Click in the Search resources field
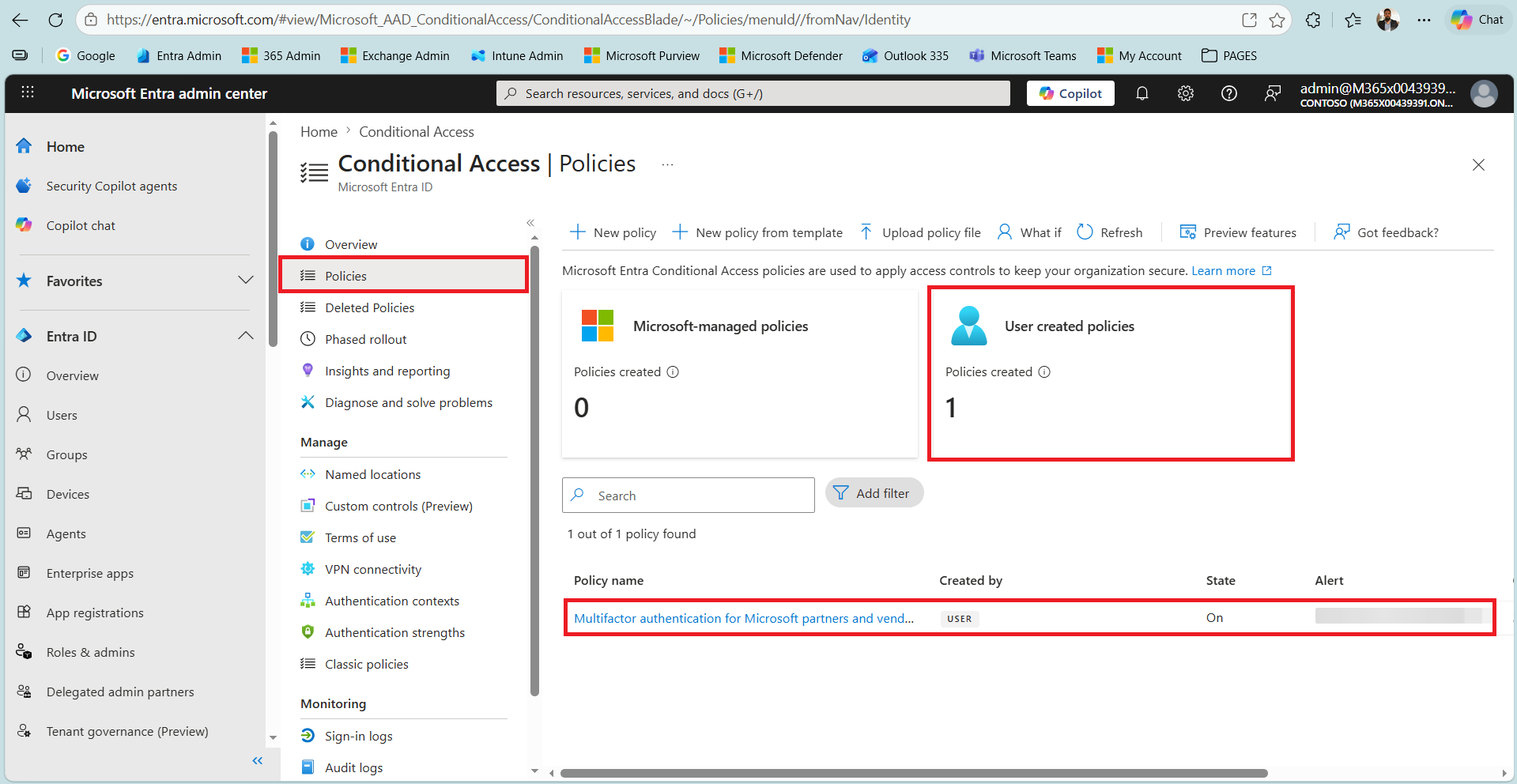Viewport: 1517px width, 784px height. click(753, 93)
